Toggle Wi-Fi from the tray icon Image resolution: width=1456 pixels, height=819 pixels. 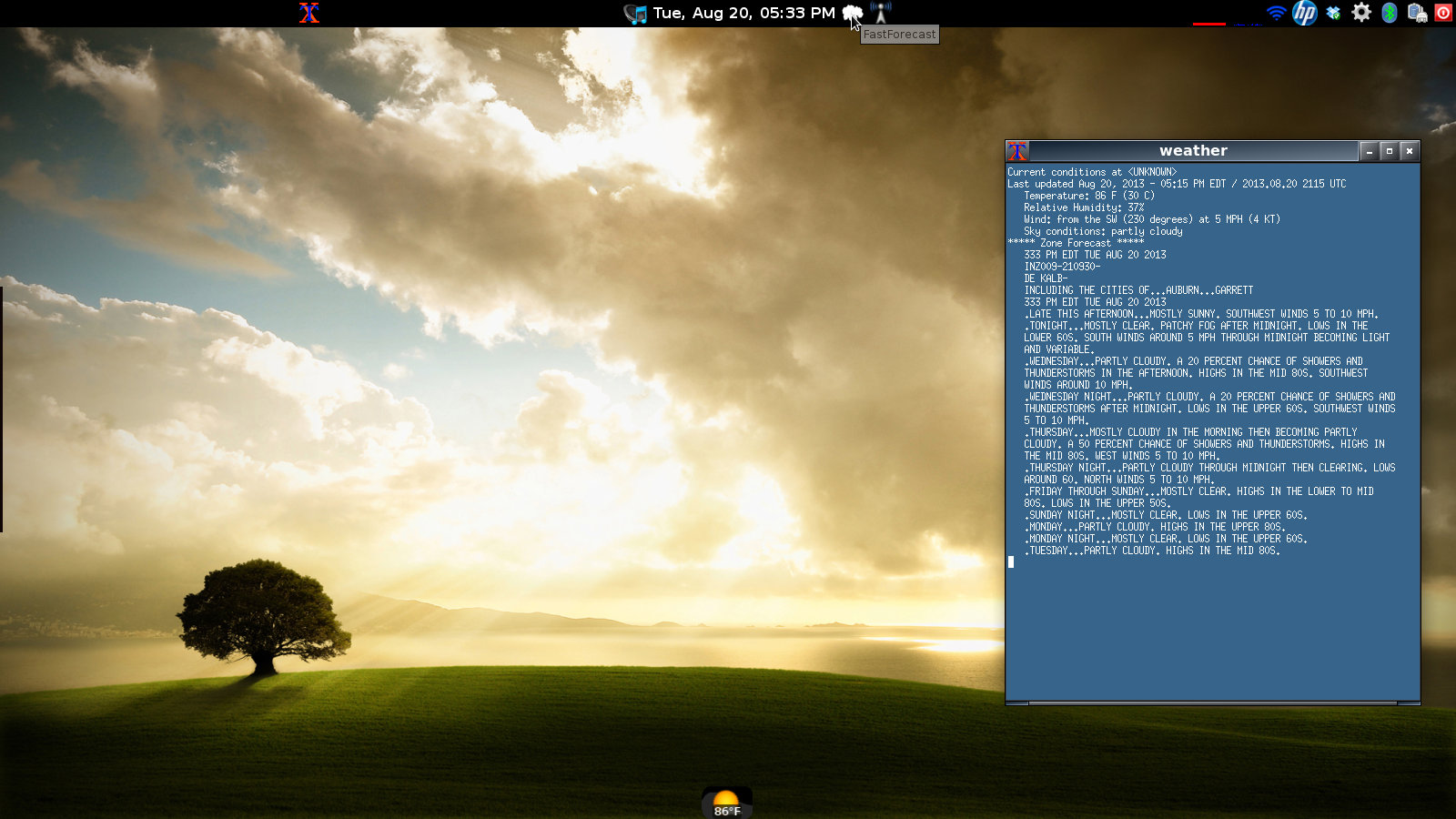(x=1275, y=12)
